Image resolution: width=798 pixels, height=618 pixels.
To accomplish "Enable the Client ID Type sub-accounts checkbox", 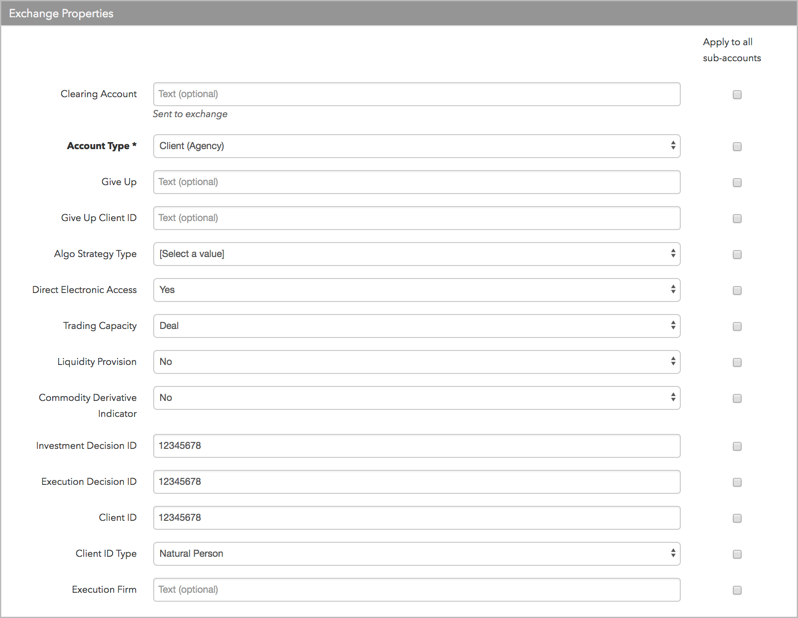I will point(737,554).
